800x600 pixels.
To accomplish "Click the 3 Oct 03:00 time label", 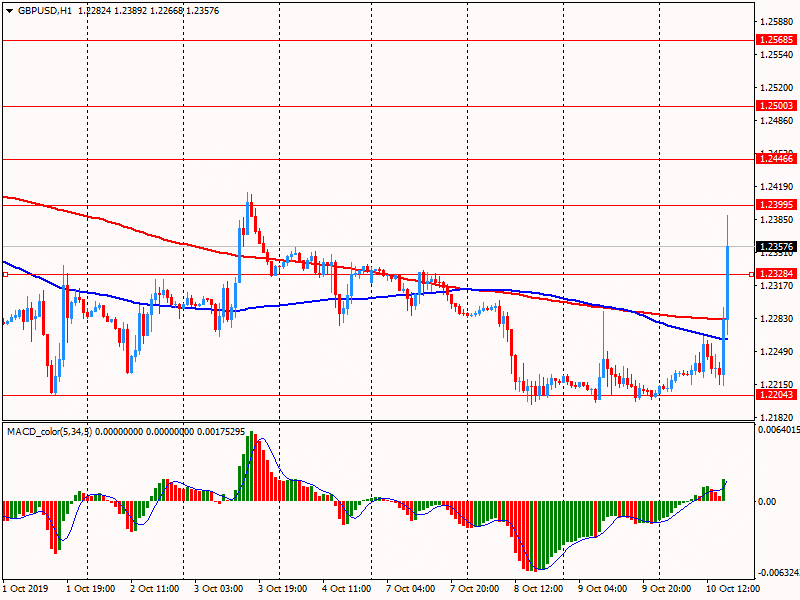I will (218, 589).
